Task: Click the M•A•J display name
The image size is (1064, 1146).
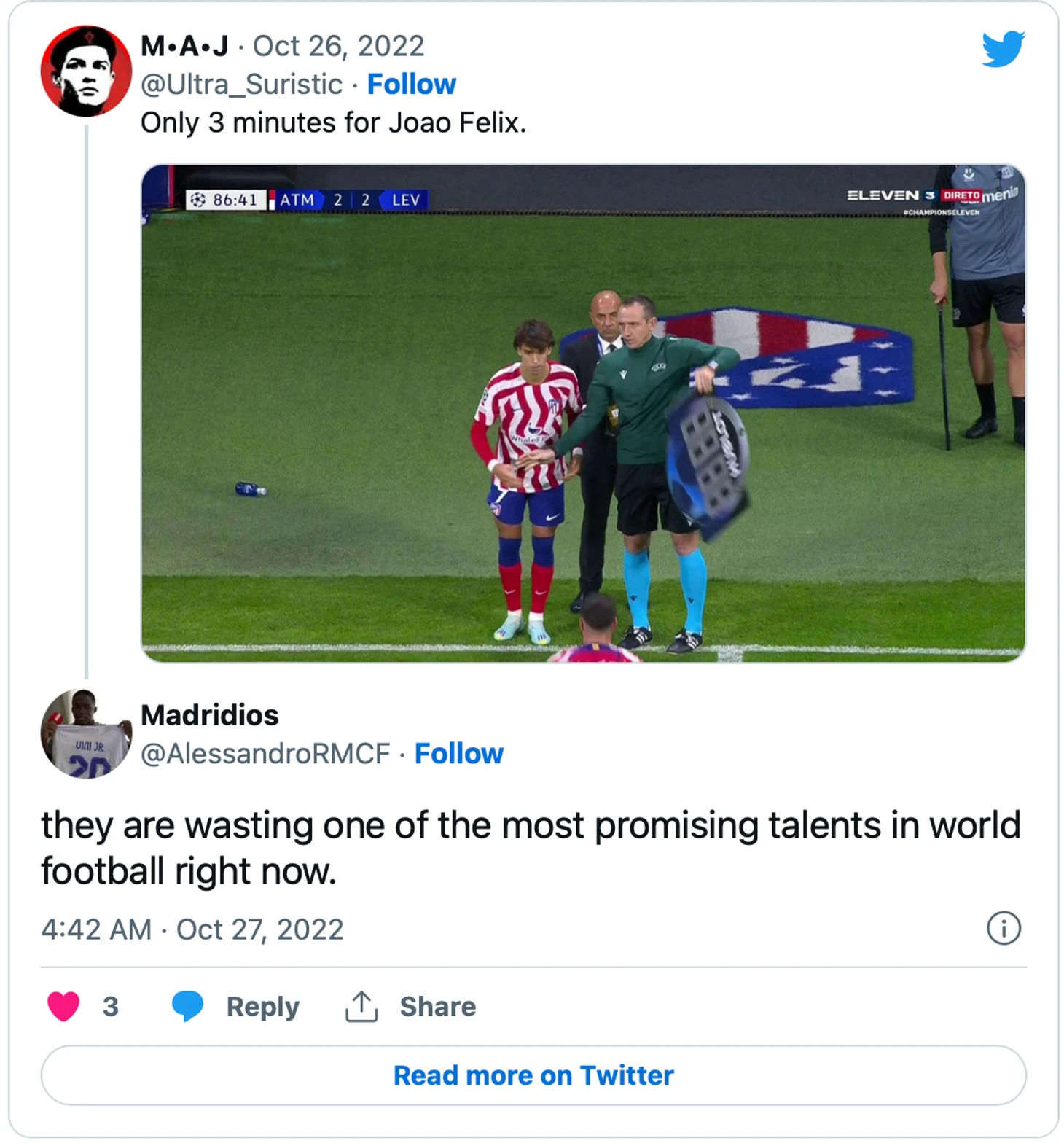Action: tap(184, 46)
